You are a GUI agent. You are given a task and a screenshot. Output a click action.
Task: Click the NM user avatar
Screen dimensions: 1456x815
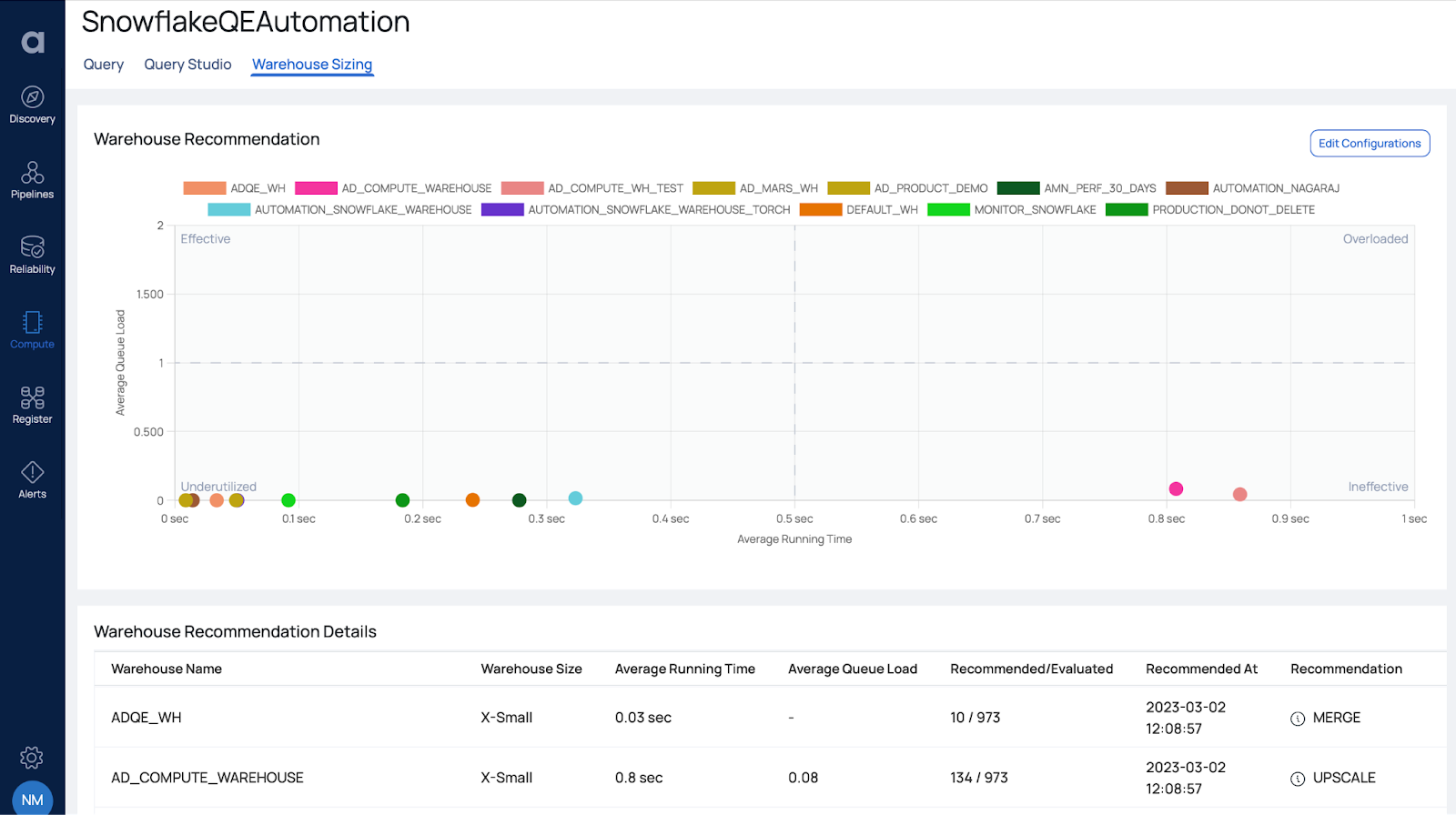33,799
